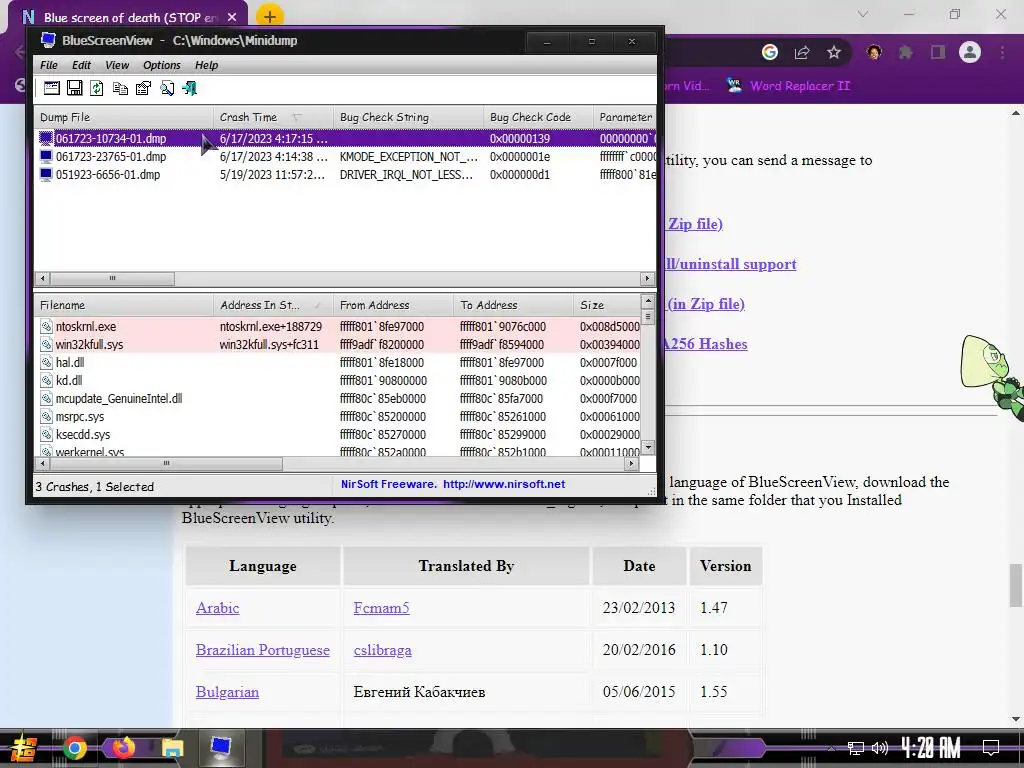Open Chrome's Extensions puzzle icon
Screen dimensions: 1024x768
pyautogui.click(x=905, y=52)
